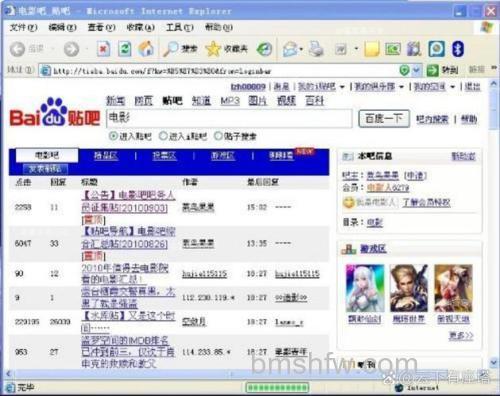Image resolution: width=500 pixels, height=396 pixels.
Task: Open the 编辑(E) menu
Action: [62, 27]
